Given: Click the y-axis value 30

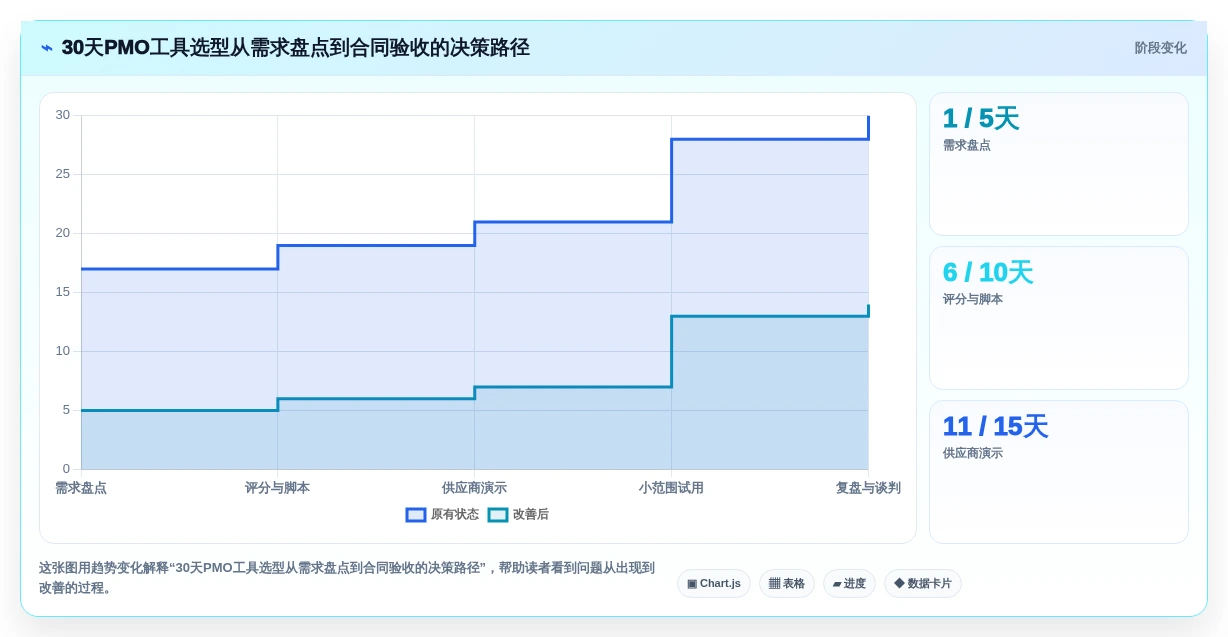Looking at the screenshot, I should [x=63, y=115].
